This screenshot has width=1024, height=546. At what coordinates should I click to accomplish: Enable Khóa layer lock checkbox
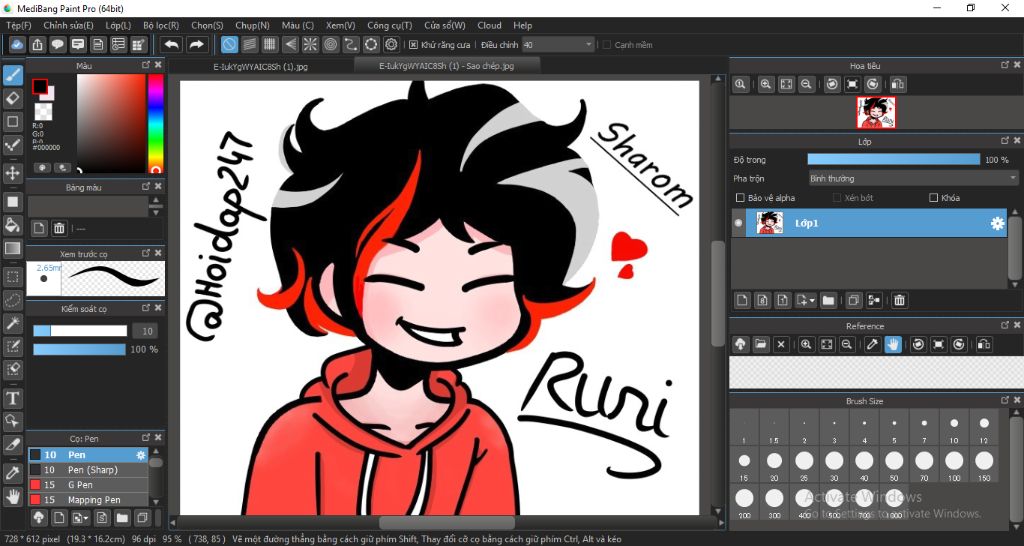(933, 197)
